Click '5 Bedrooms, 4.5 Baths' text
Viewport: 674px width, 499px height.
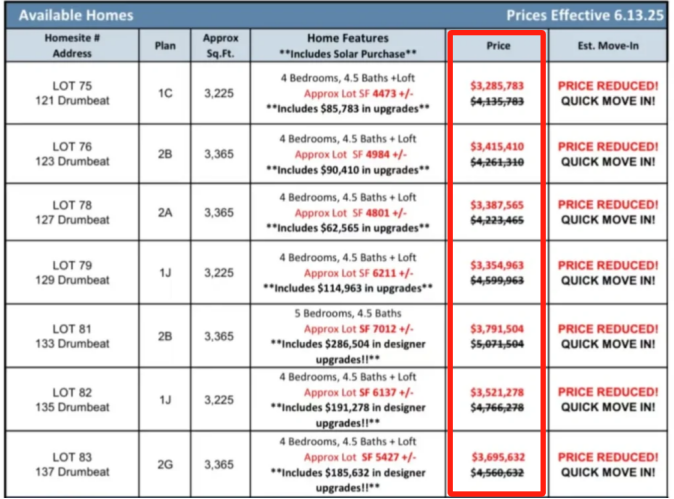tap(348, 313)
